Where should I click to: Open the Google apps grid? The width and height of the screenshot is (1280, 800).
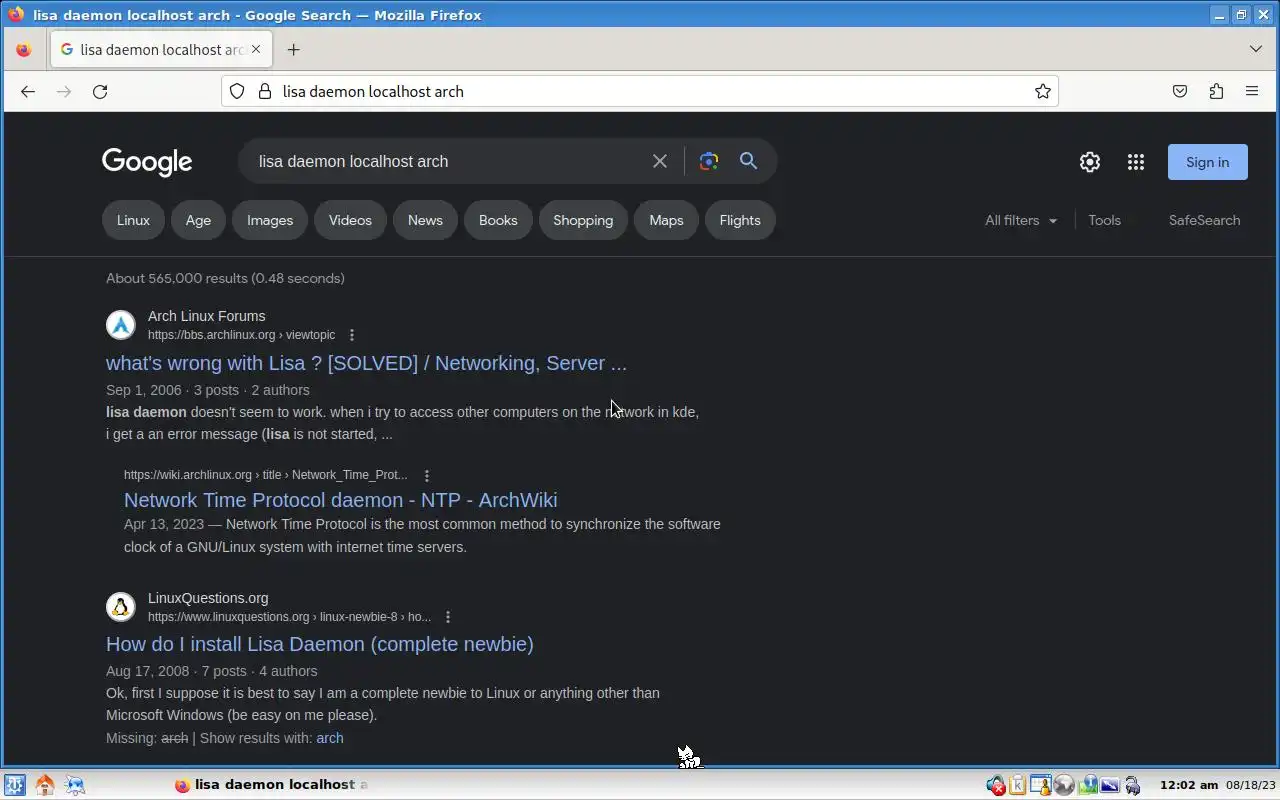point(1136,162)
